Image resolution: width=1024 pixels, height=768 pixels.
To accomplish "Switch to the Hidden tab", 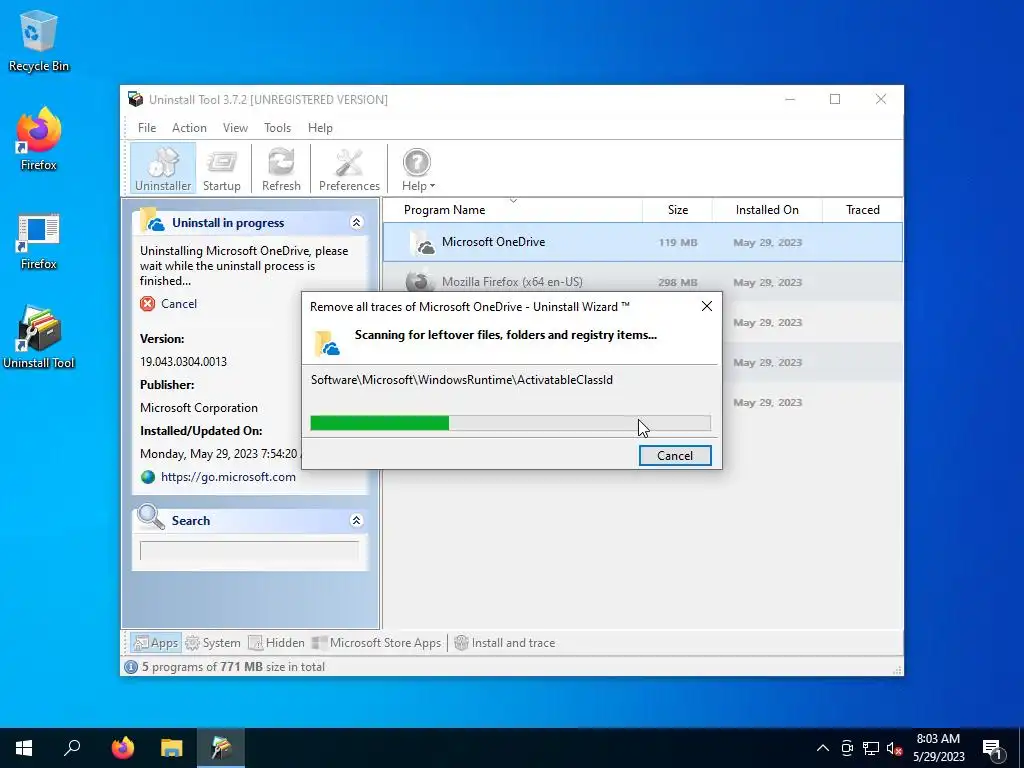I will point(276,643).
